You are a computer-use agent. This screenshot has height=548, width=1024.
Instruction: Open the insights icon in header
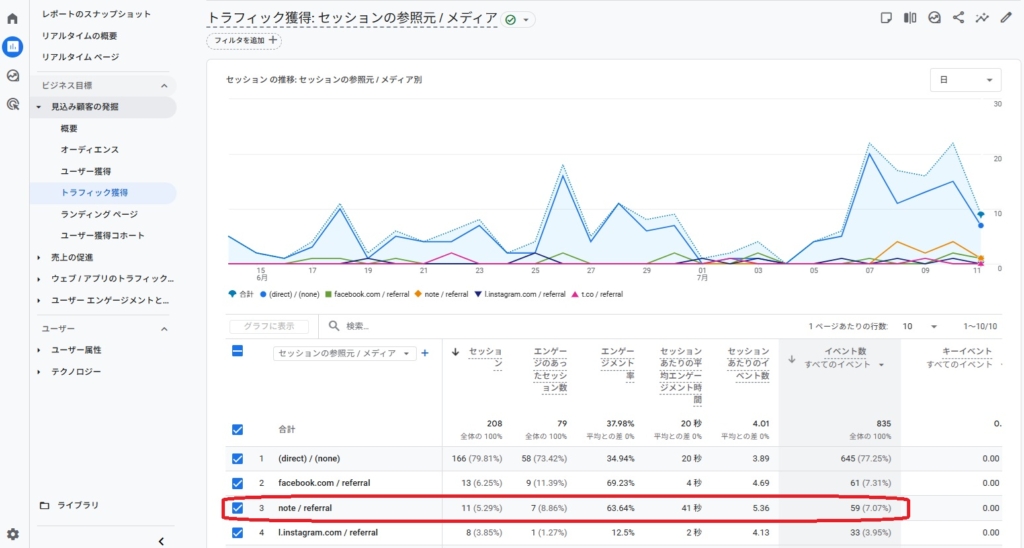(x=935, y=18)
